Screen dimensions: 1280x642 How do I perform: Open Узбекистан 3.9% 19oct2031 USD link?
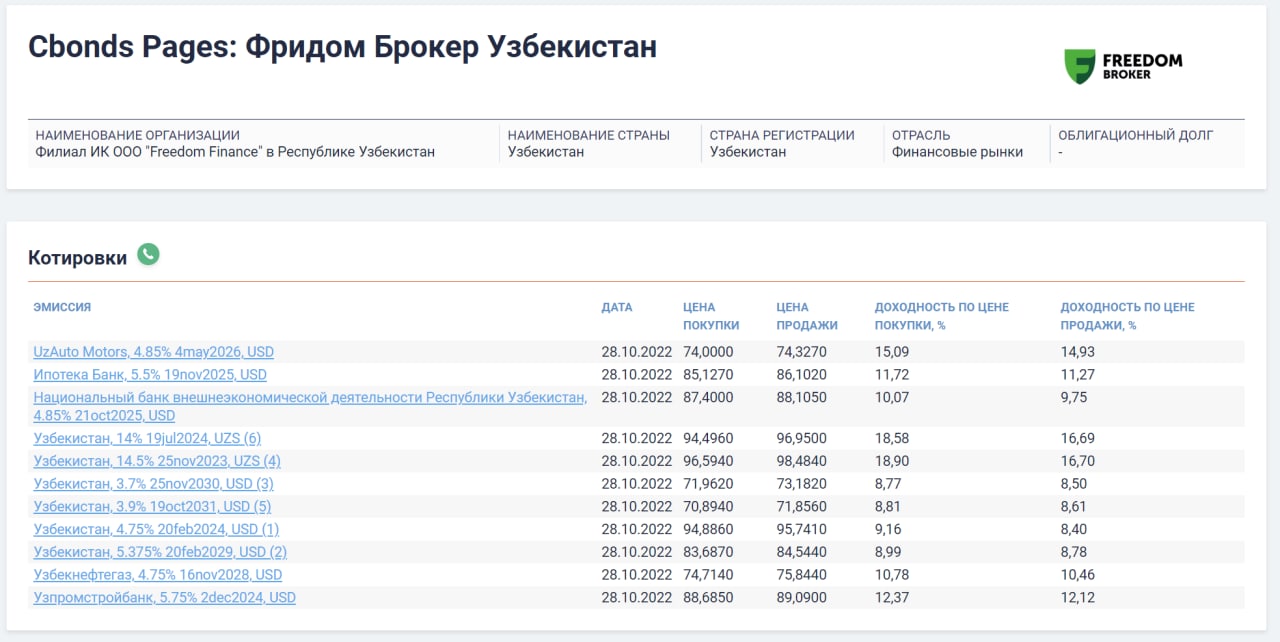coord(152,506)
